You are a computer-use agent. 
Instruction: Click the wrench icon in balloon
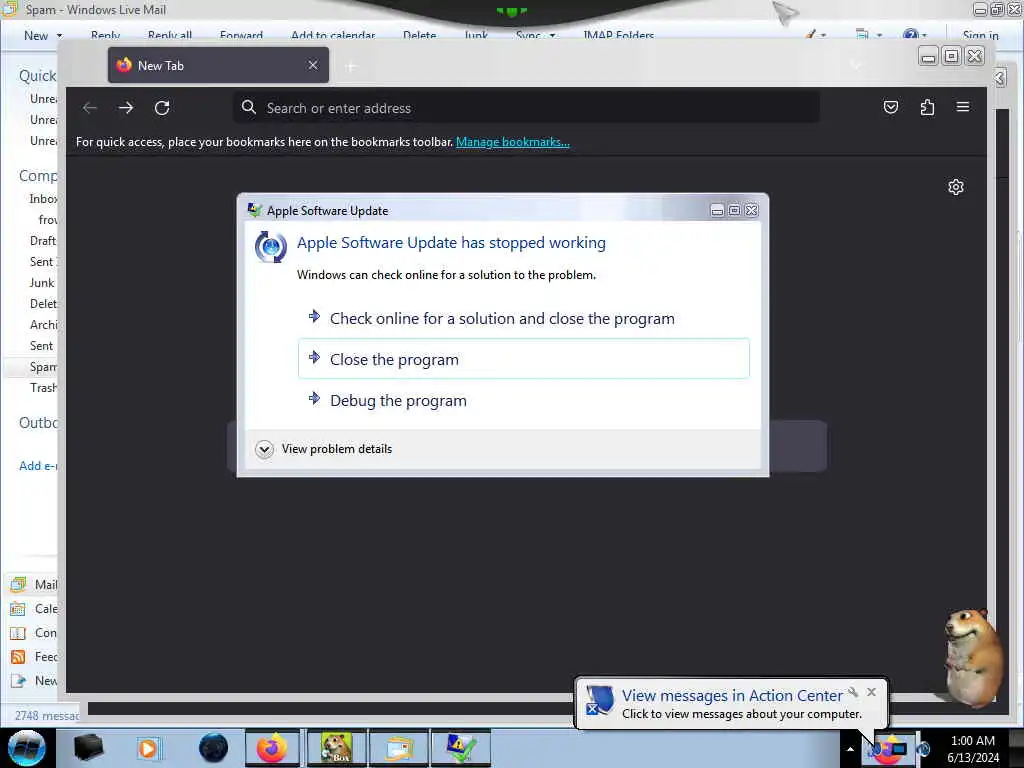(853, 692)
